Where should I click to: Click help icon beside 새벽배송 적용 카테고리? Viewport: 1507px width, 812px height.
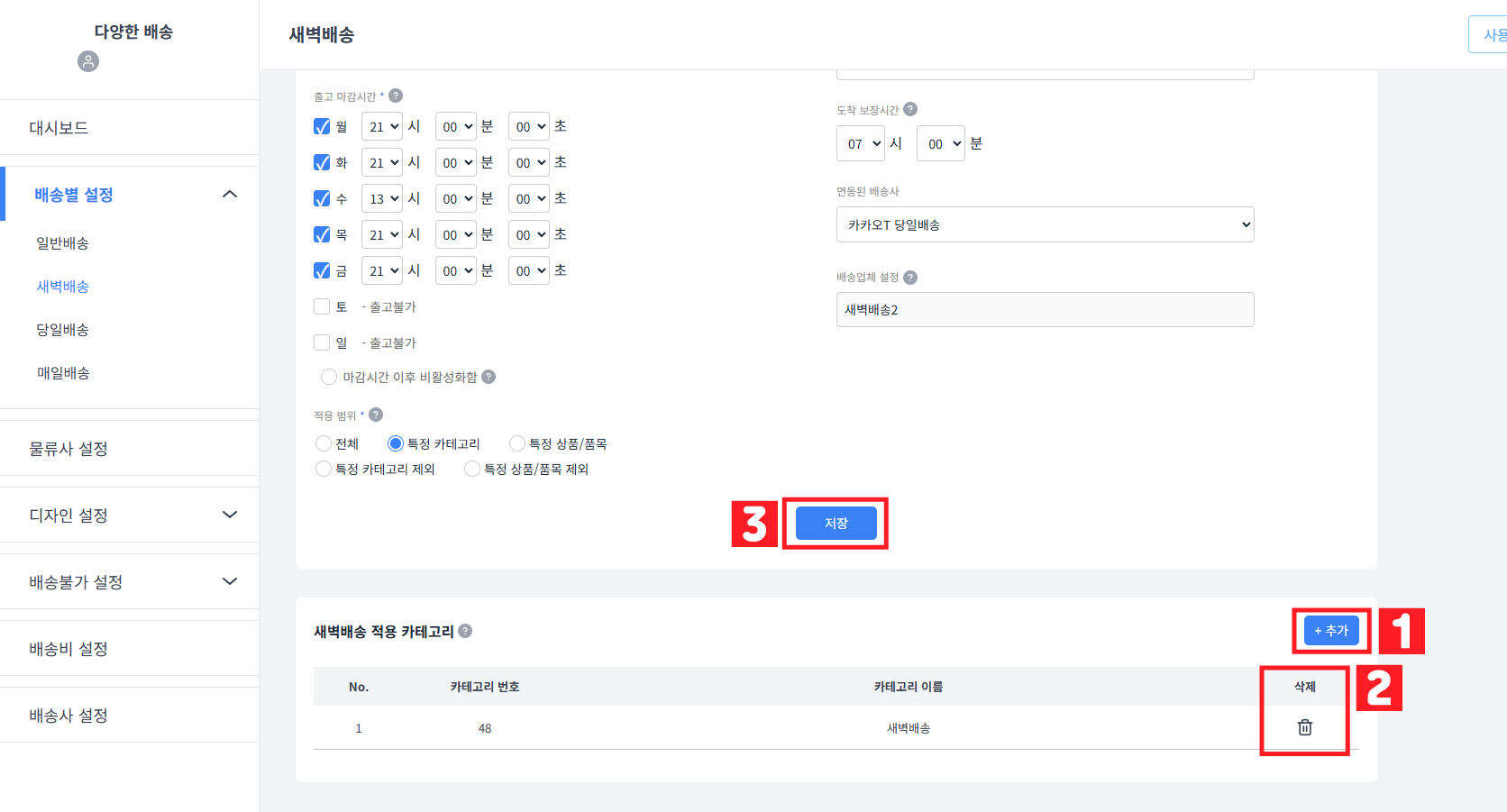[x=465, y=631]
